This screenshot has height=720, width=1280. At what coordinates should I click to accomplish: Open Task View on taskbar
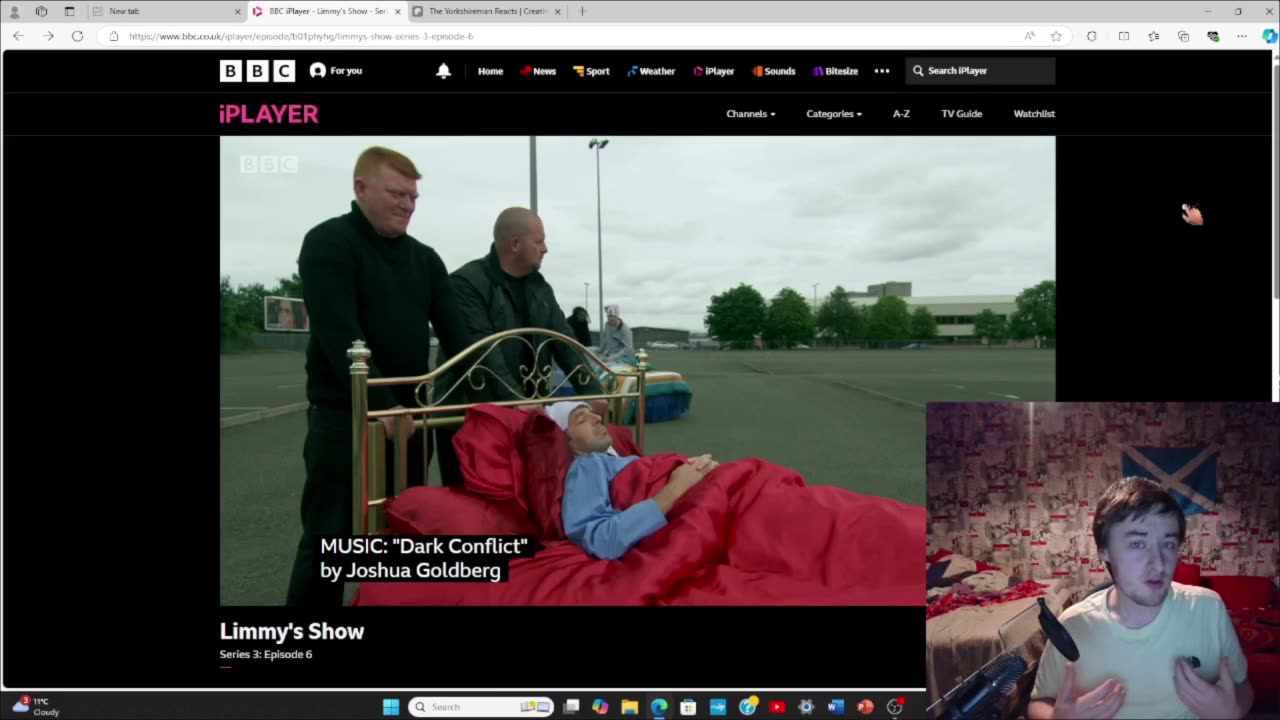[x=571, y=707]
